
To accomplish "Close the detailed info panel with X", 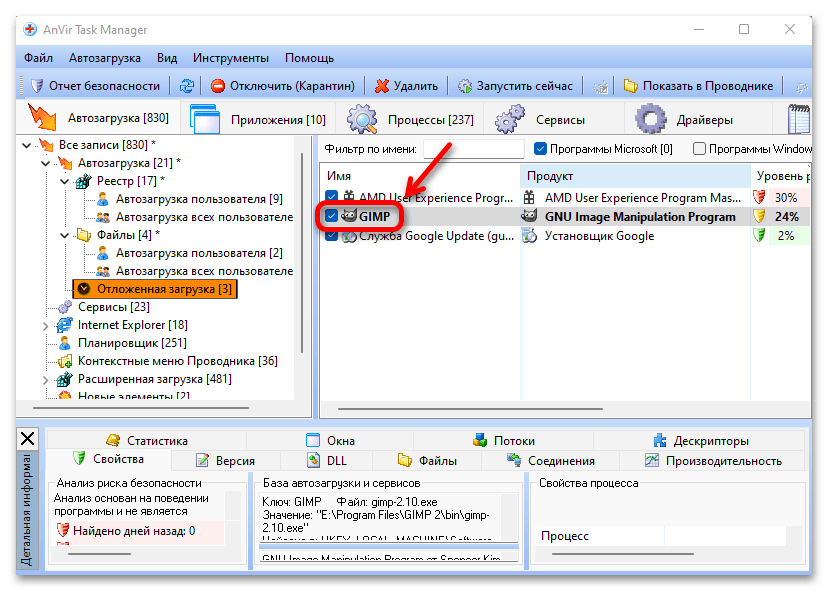I will tap(27, 439).
